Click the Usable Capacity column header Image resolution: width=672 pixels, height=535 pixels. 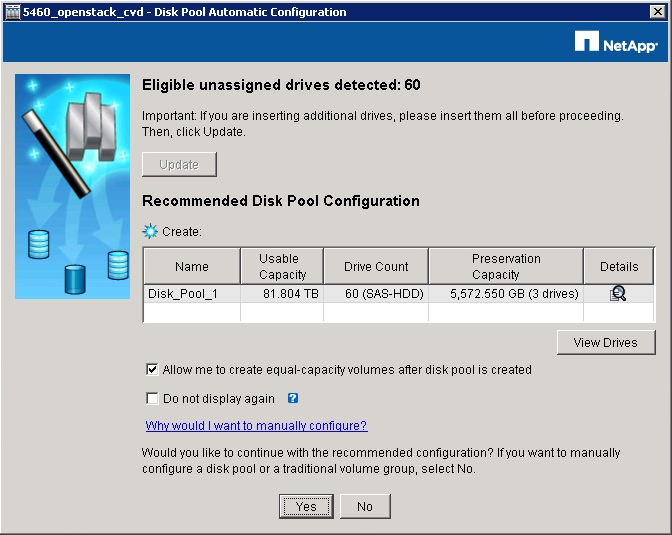[x=282, y=266]
